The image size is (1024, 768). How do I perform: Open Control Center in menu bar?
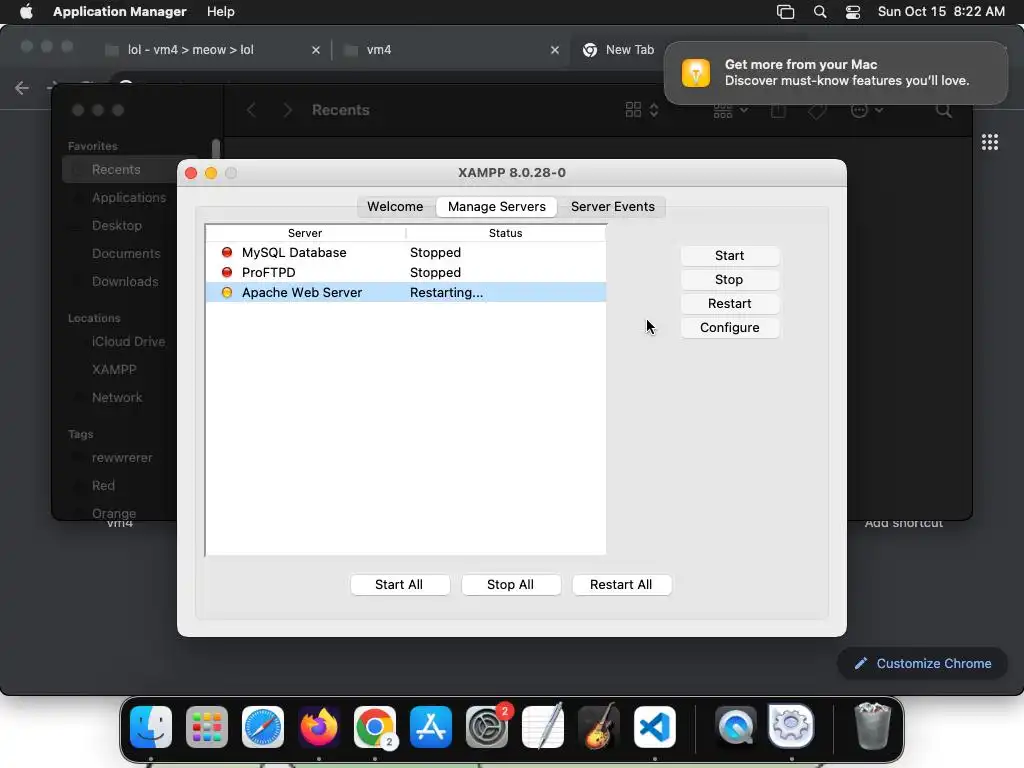[x=852, y=12]
